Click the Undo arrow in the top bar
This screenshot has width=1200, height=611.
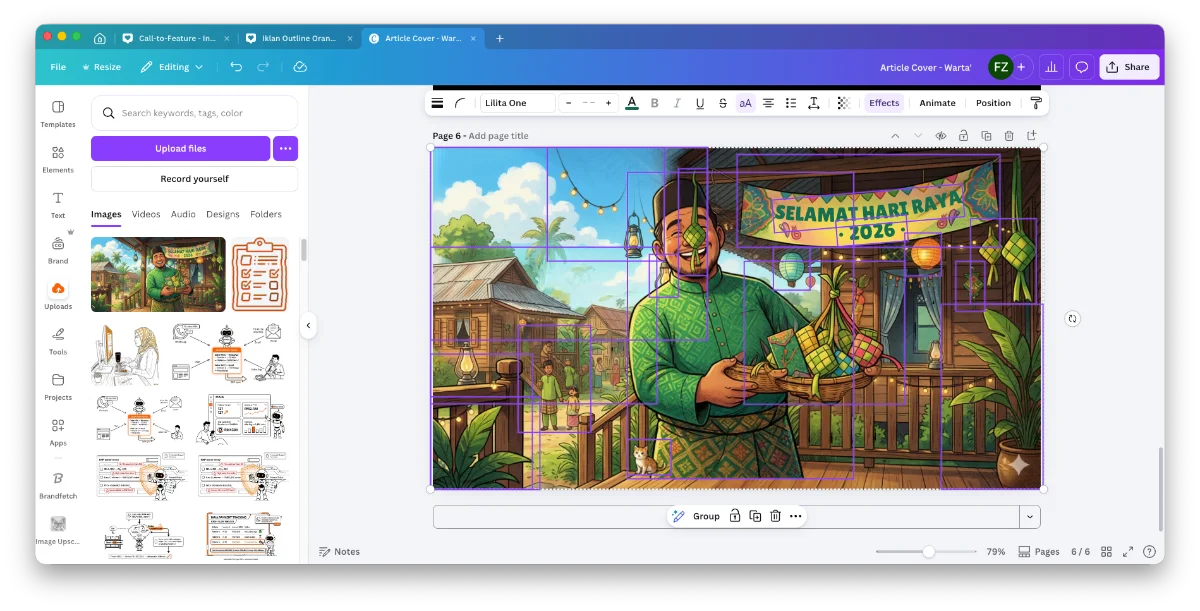(x=236, y=67)
